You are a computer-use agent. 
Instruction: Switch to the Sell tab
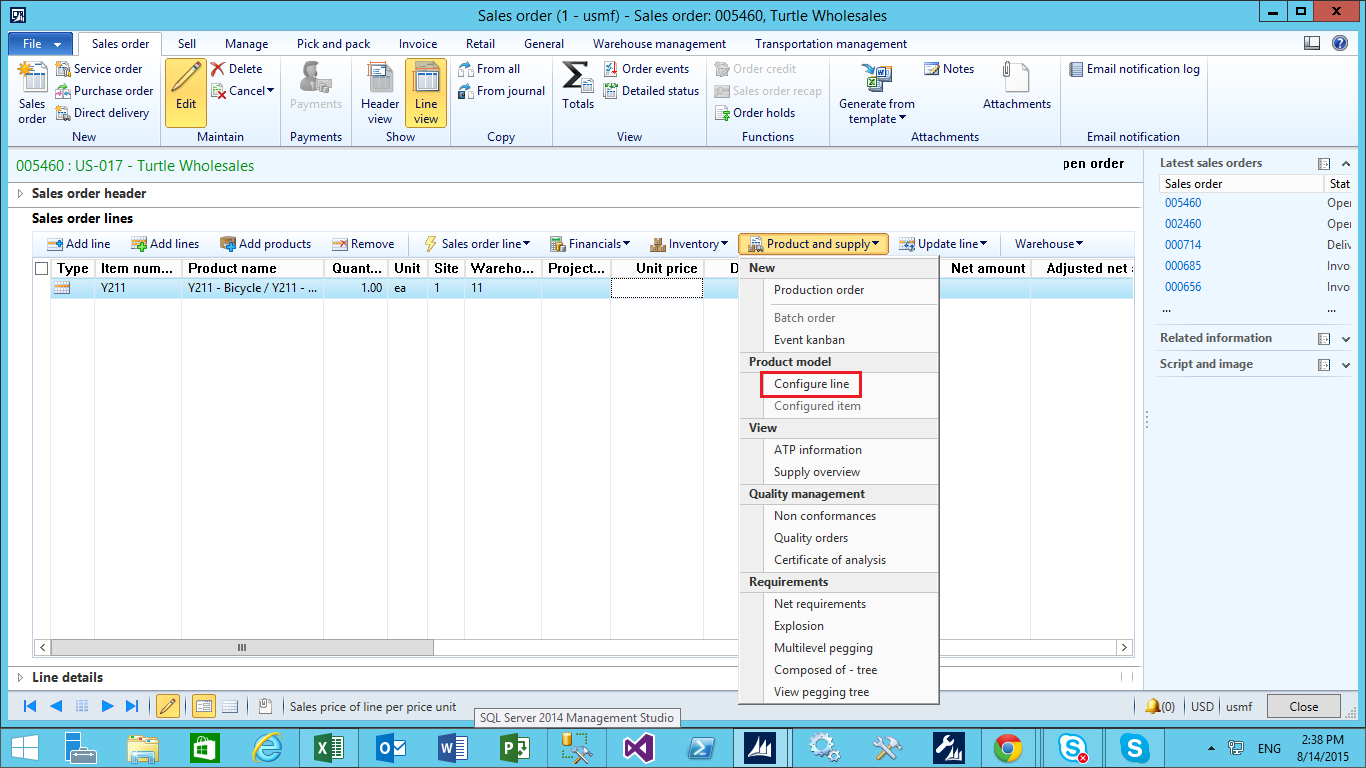pyautogui.click(x=187, y=44)
